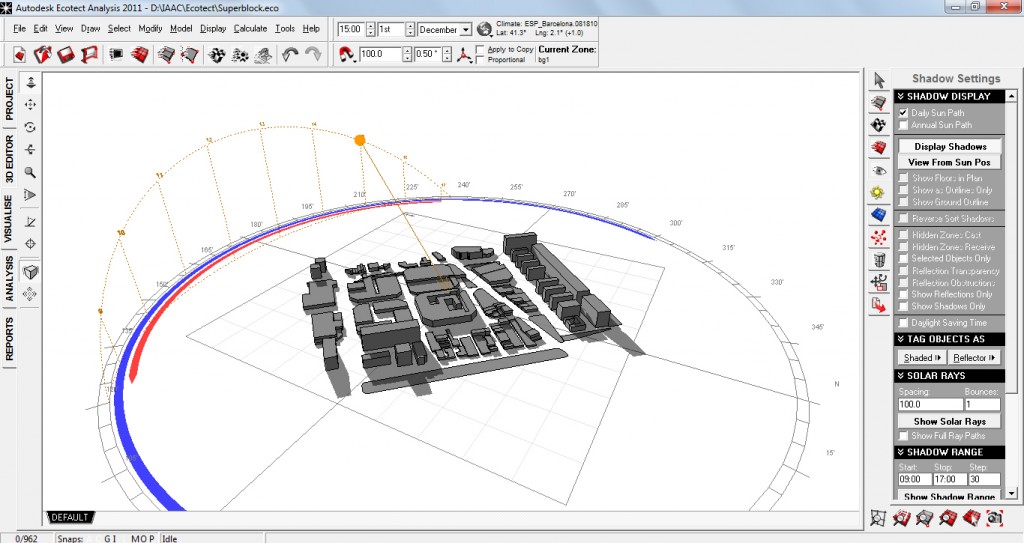Toggle the Daylight Saving Time checkbox
Screen dimensions: 1024x543
(904, 323)
